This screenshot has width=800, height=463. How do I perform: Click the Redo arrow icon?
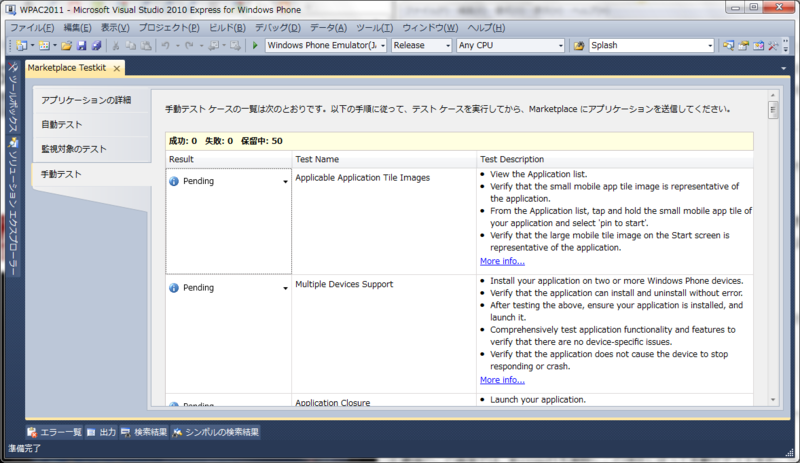189,45
